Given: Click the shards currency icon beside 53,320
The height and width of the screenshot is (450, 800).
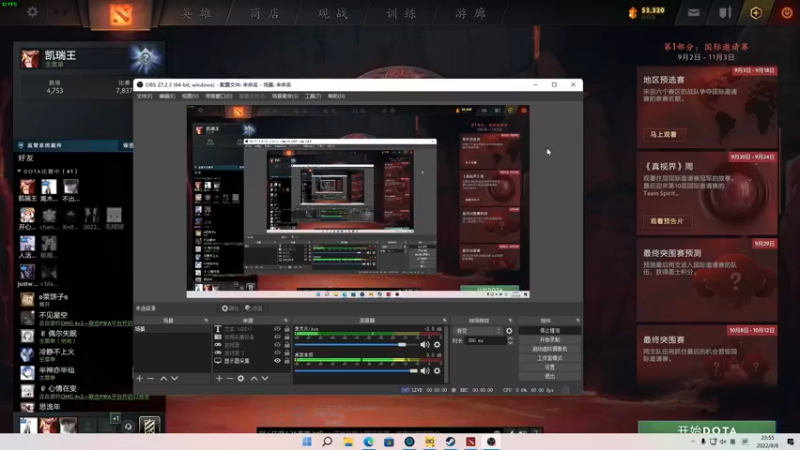Looking at the screenshot, I should (x=633, y=12).
